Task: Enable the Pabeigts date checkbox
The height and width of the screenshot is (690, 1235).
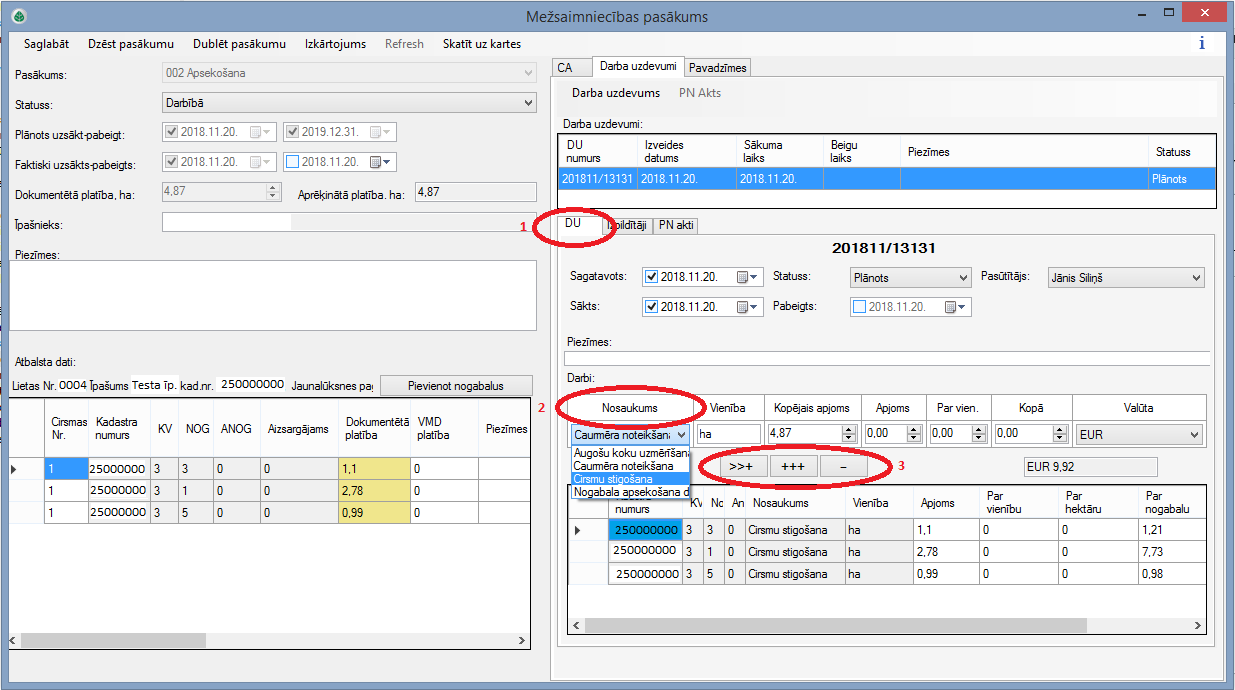Action: coord(859,307)
